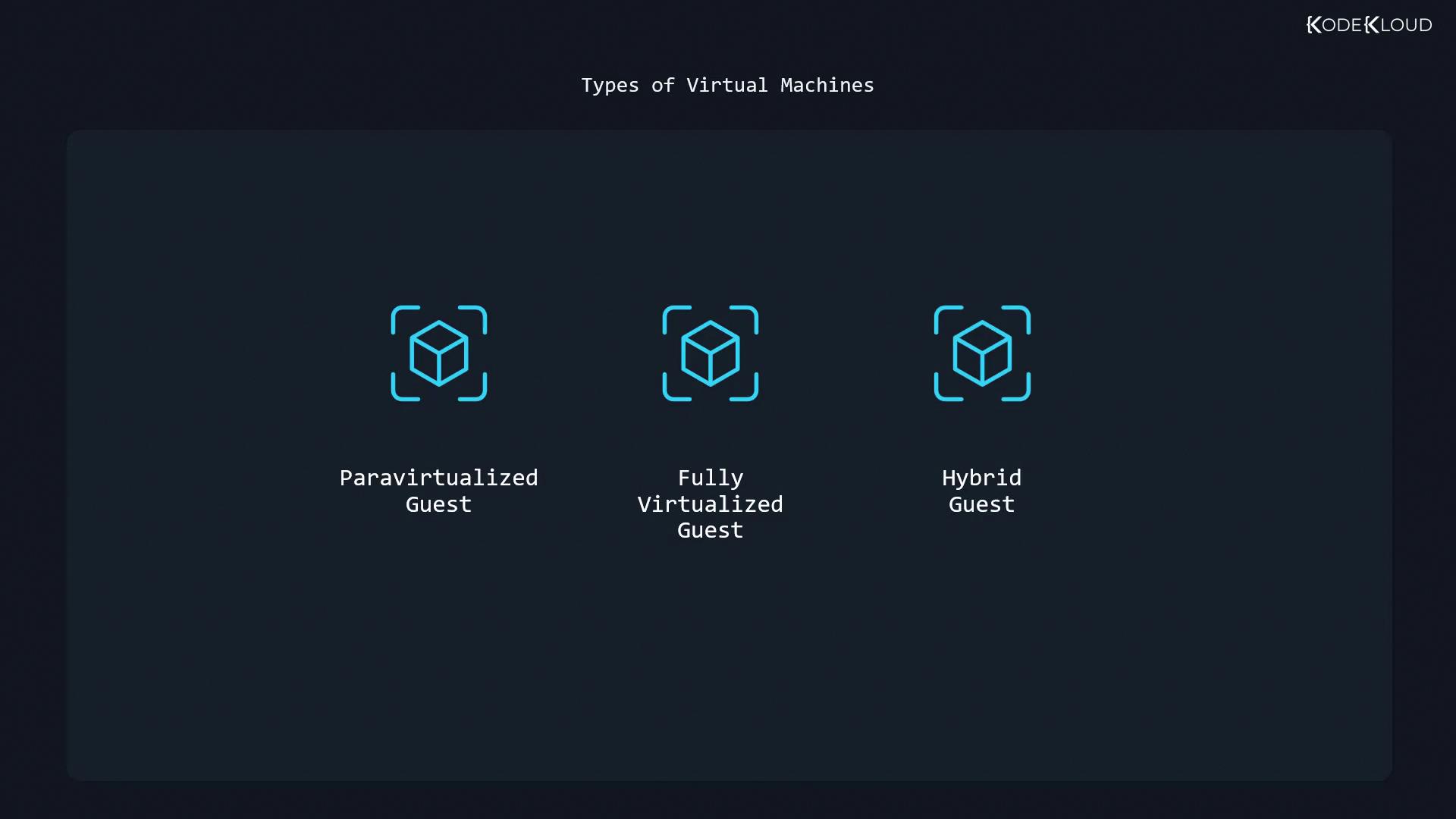Image resolution: width=1456 pixels, height=819 pixels.
Task: Click 'Guest' at the bottom of the middle label
Action: [710, 530]
